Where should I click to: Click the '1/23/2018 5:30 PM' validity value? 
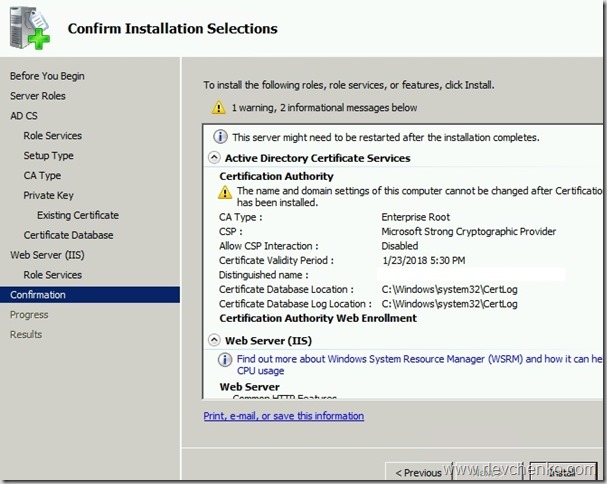424,260
